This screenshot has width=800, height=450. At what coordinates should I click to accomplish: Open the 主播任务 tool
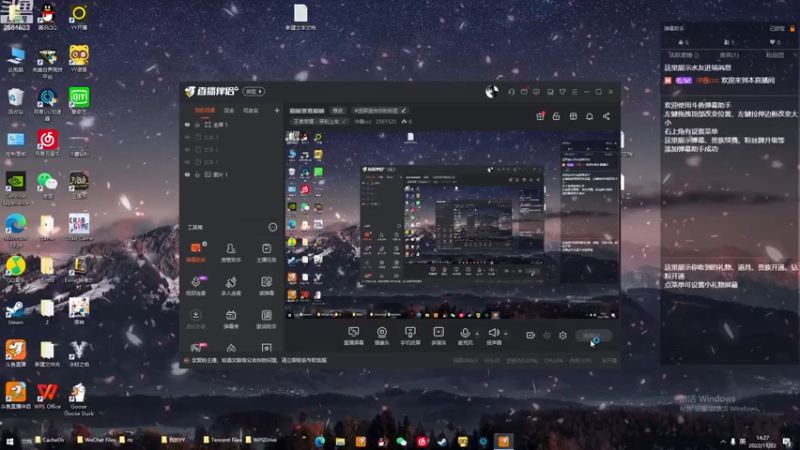tap(266, 252)
